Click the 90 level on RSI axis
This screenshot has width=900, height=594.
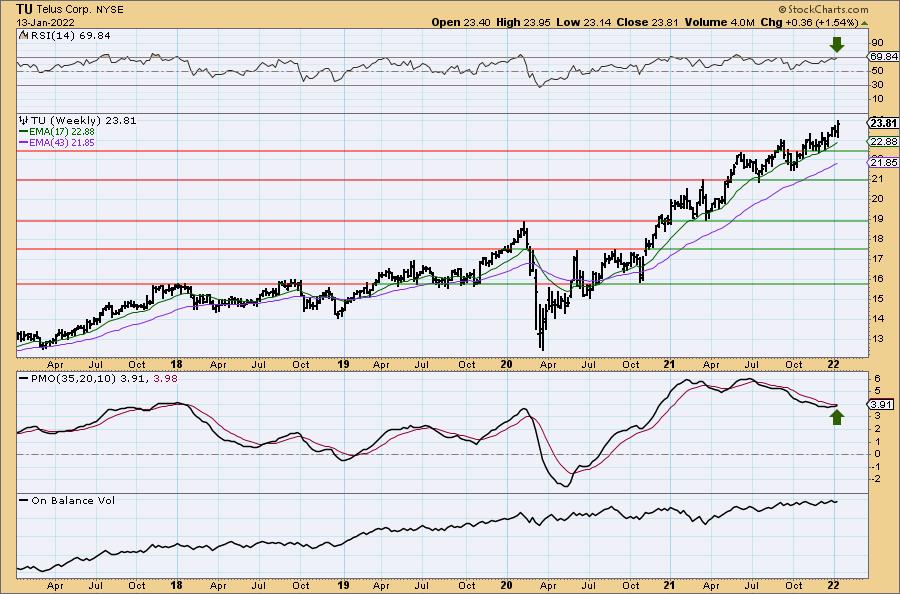(x=876, y=43)
